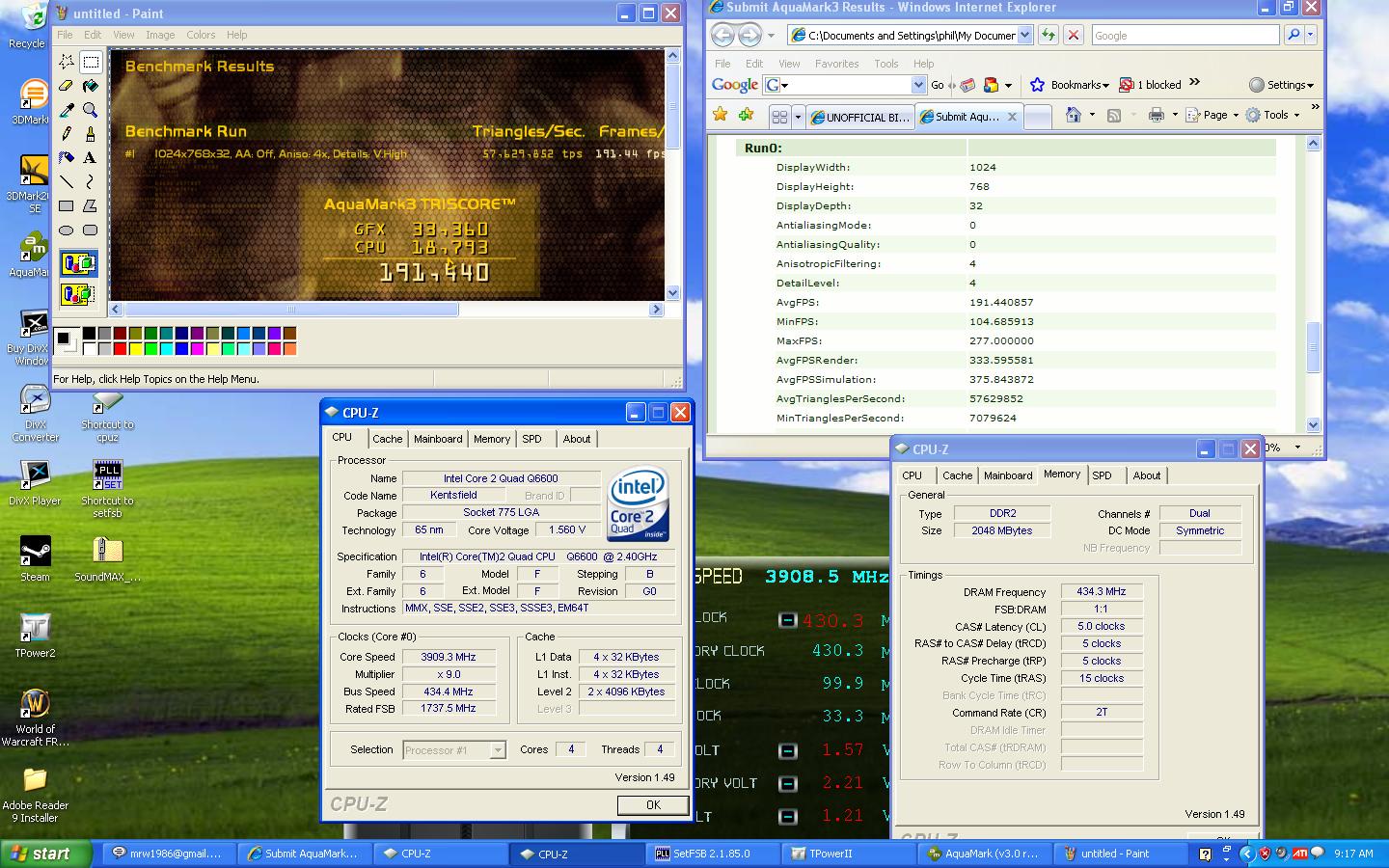Select the Rectangle shape tool
The height and width of the screenshot is (868, 1389).
[67, 206]
